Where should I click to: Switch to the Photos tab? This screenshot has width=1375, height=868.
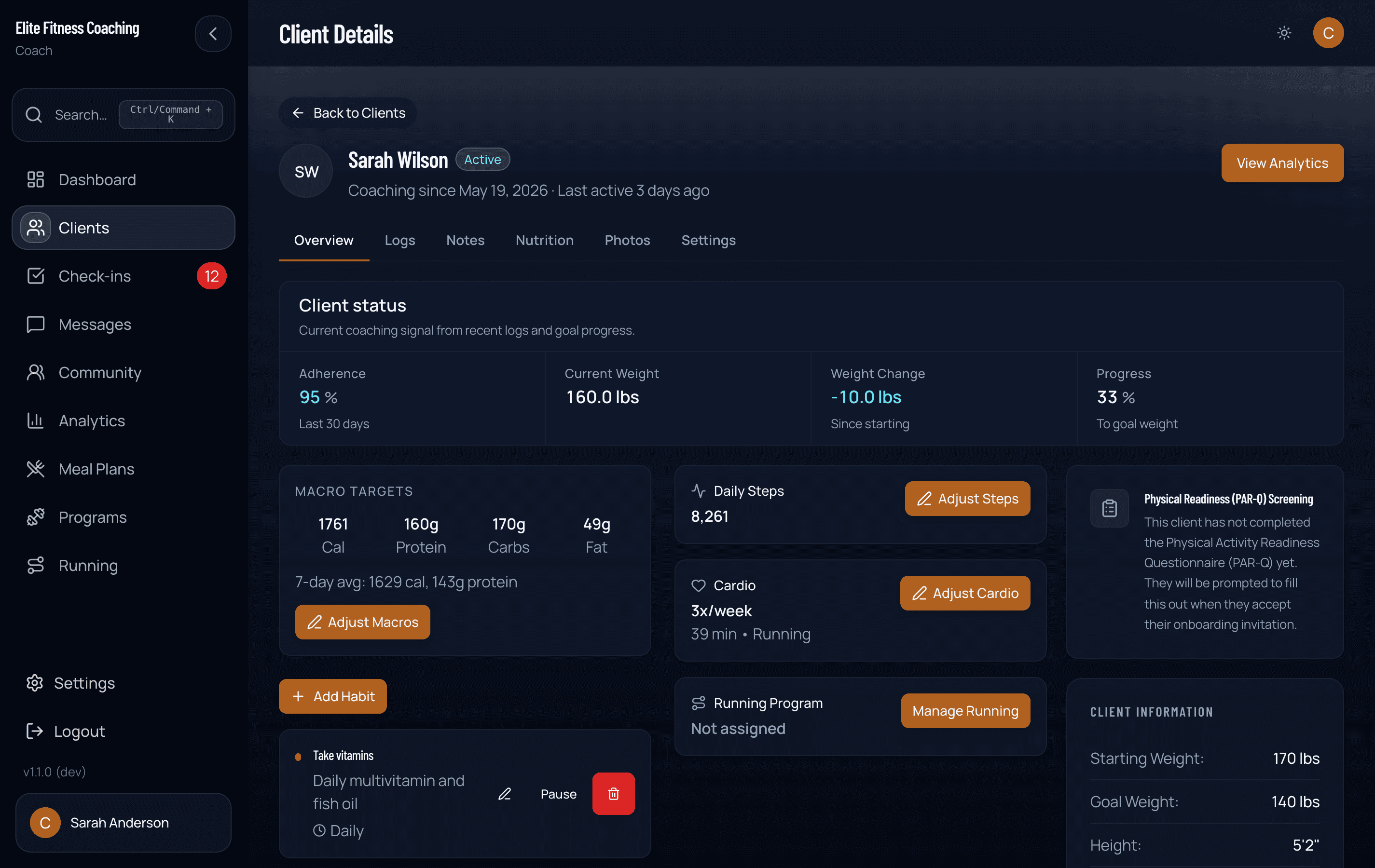pos(628,240)
